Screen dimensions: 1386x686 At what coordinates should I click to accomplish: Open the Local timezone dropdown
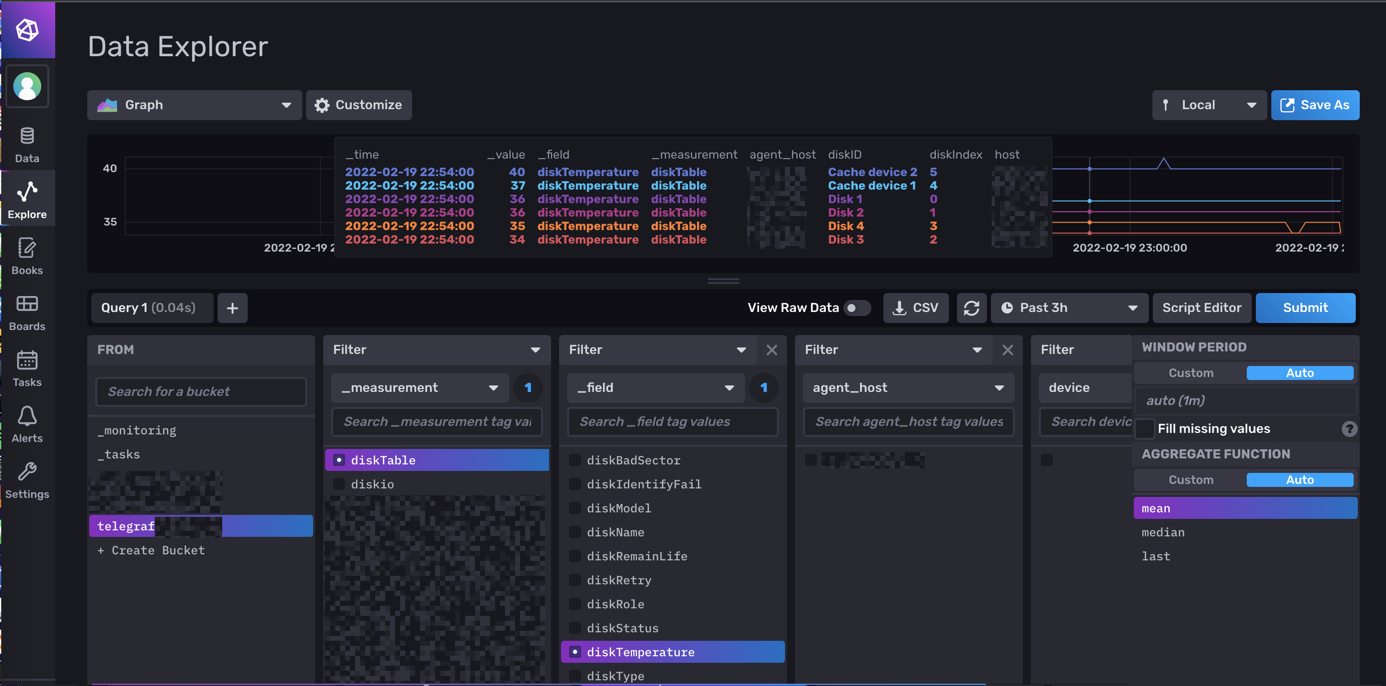point(1208,105)
